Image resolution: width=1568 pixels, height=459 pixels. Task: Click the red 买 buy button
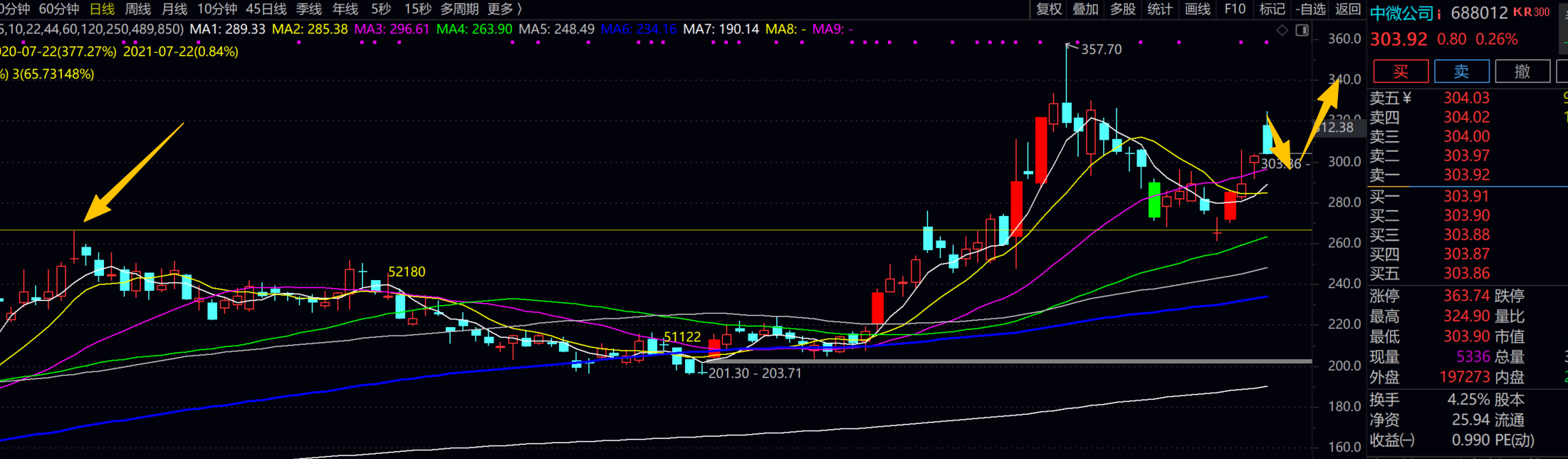tap(1401, 71)
